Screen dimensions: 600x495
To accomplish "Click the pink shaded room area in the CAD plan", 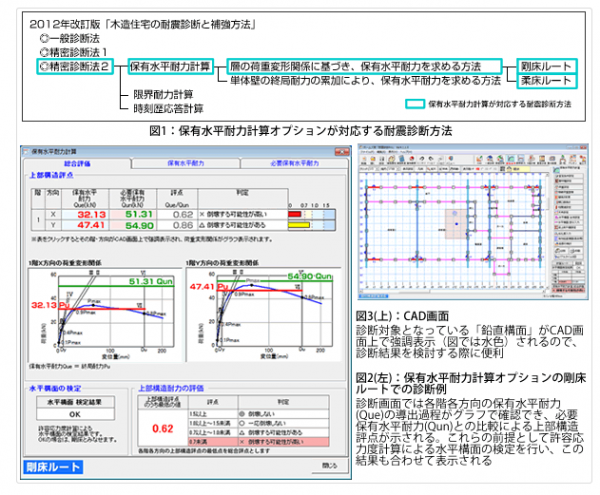I will coord(456,224).
